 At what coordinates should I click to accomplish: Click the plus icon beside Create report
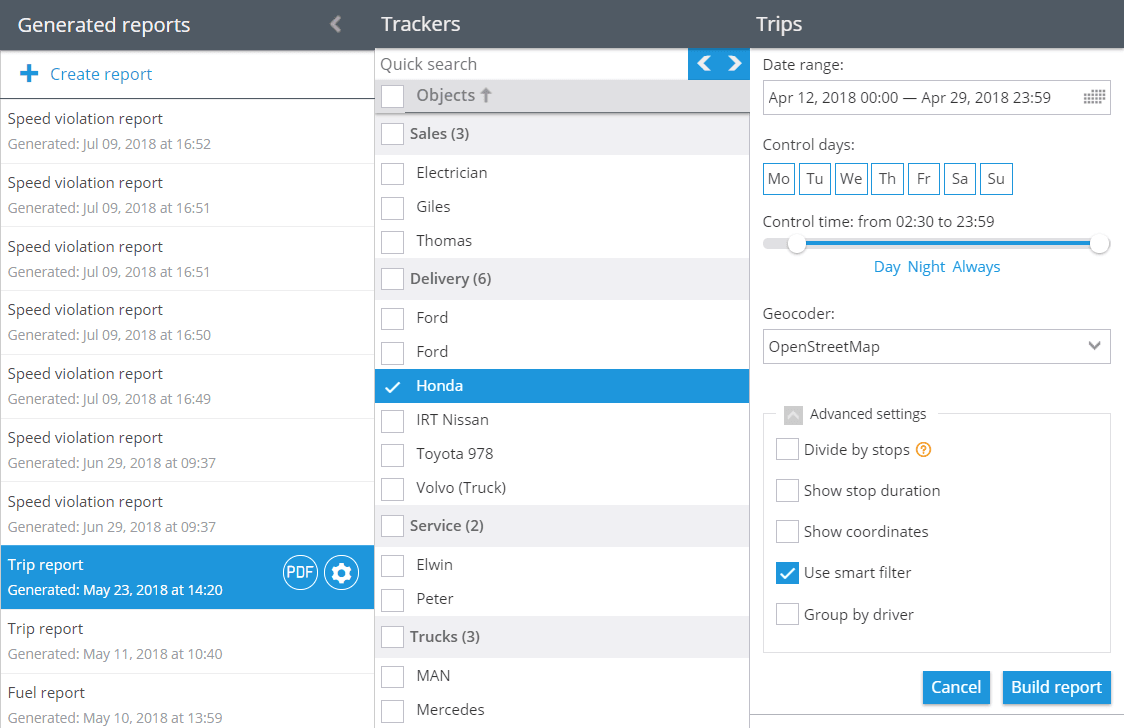(x=29, y=73)
